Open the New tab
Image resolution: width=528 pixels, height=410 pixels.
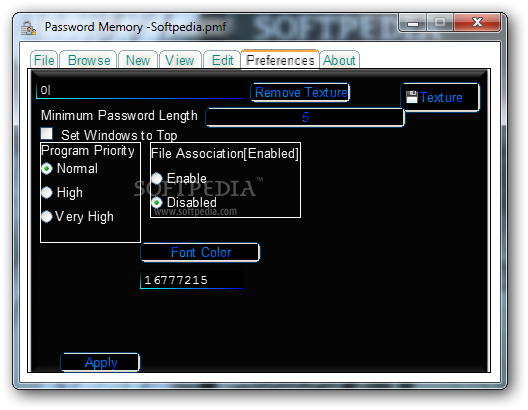pos(138,60)
